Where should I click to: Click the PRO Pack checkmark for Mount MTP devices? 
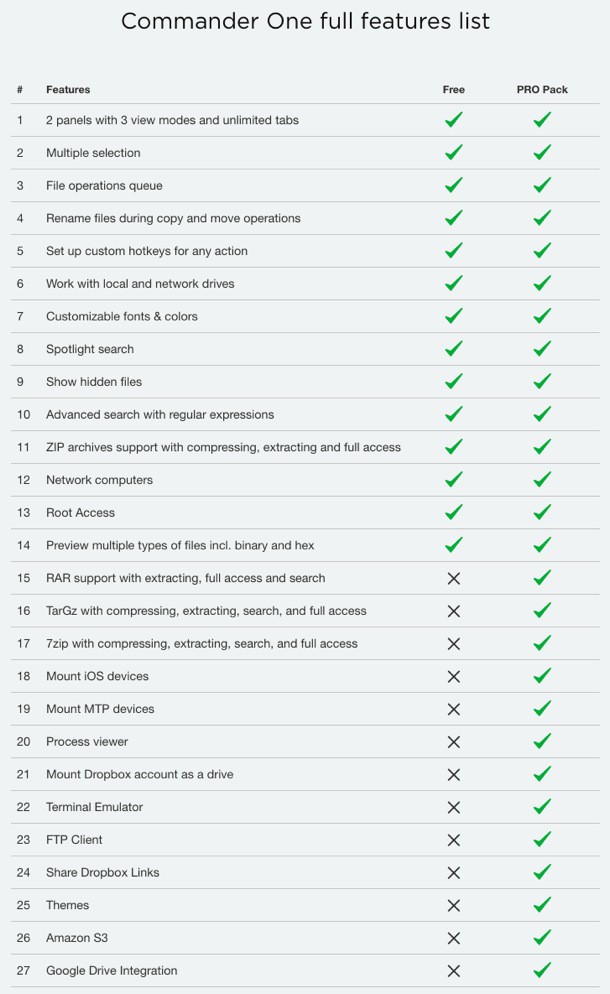542,709
